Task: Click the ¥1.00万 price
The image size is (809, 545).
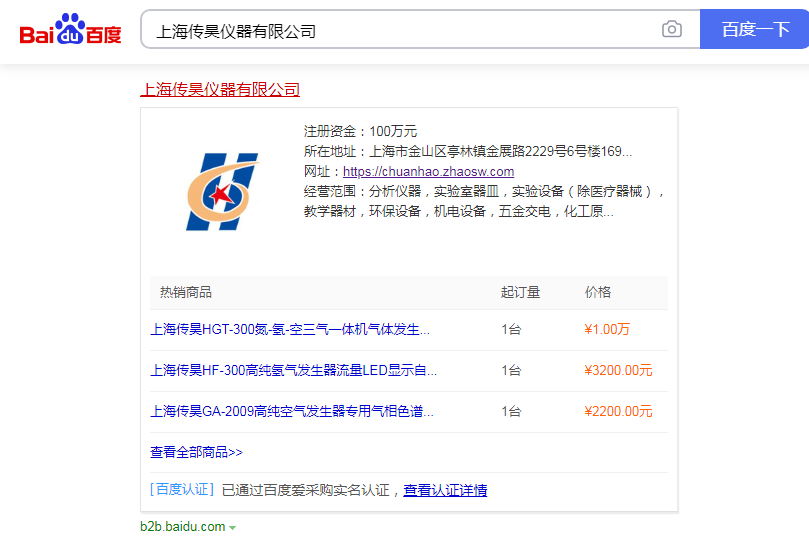Action: [x=607, y=329]
